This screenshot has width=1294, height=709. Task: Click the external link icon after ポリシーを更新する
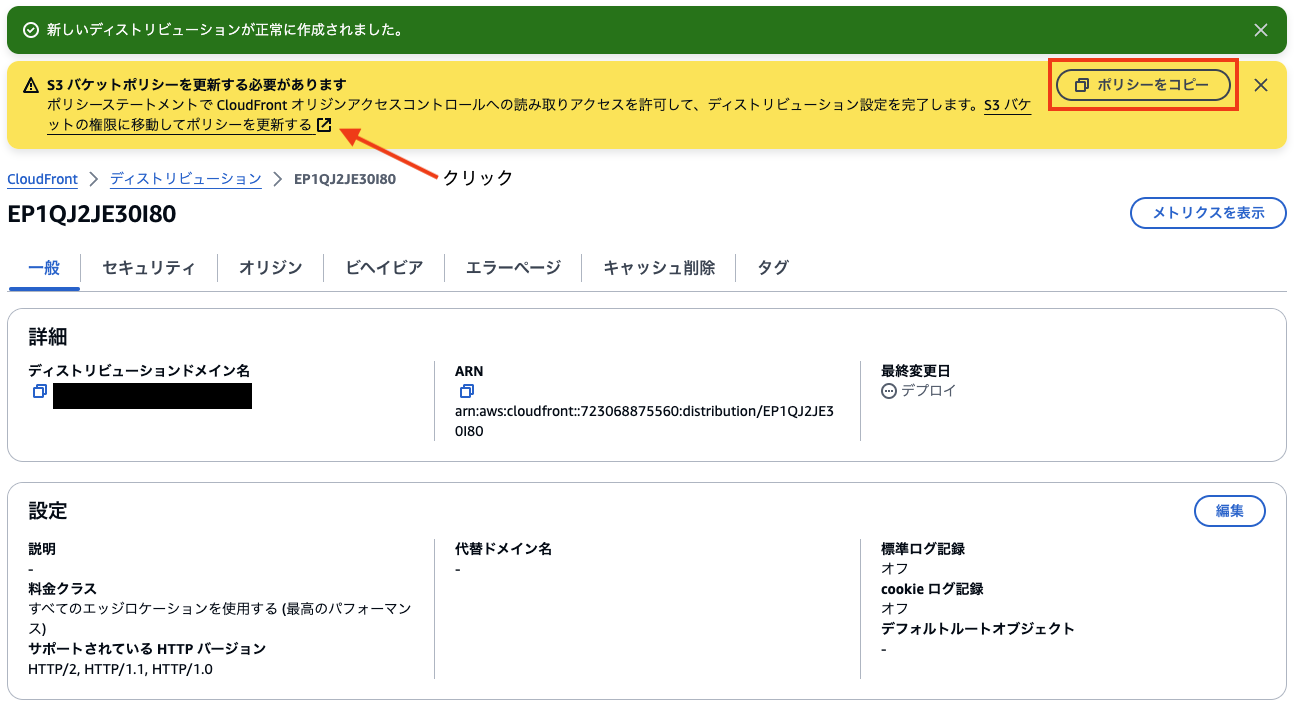(324, 125)
